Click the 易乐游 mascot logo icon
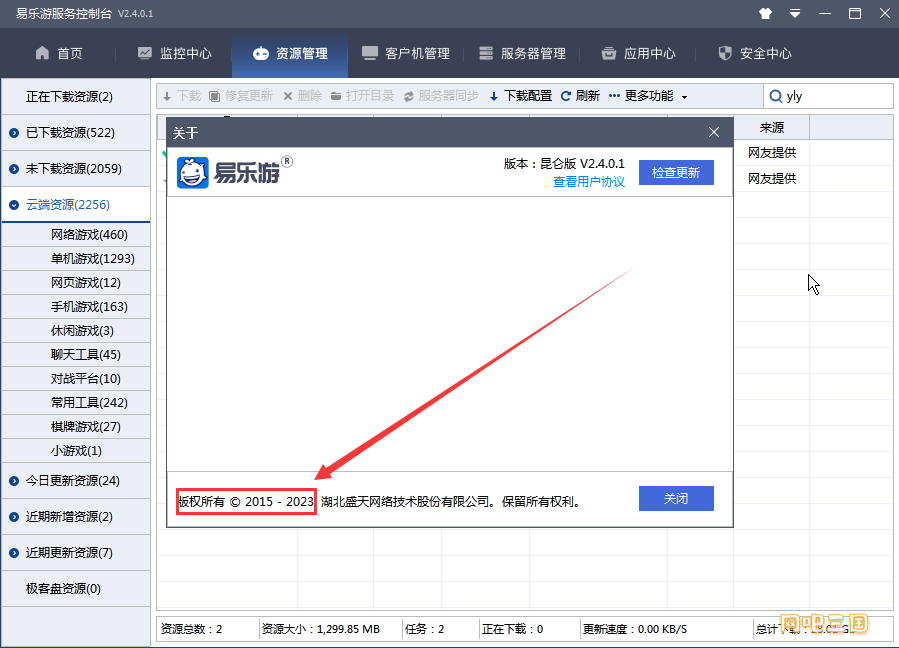 193,173
